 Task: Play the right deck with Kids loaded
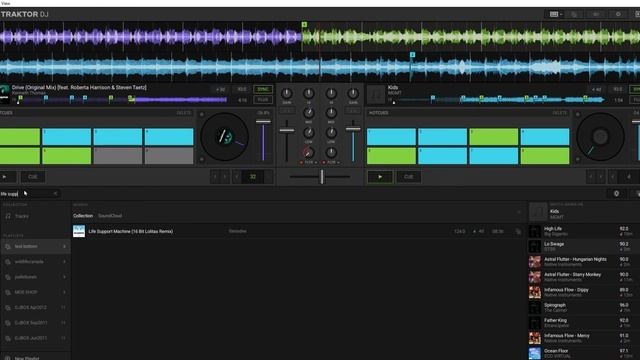(x=380, y=177)
